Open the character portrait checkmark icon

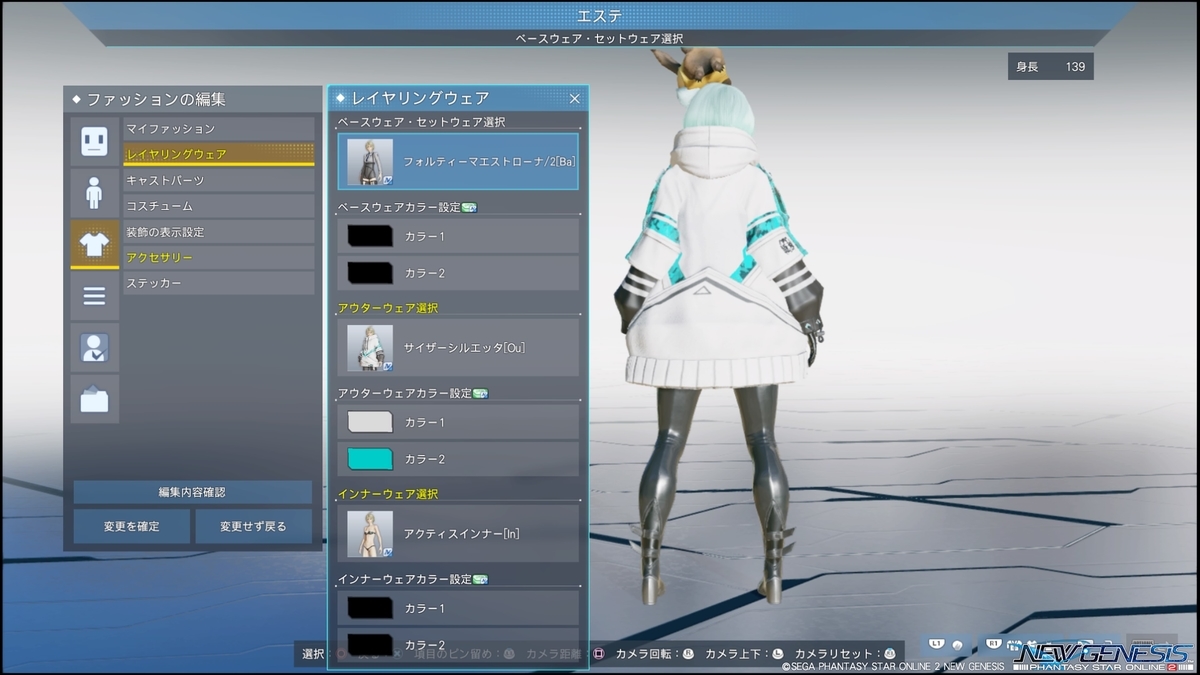pos(94,347)
